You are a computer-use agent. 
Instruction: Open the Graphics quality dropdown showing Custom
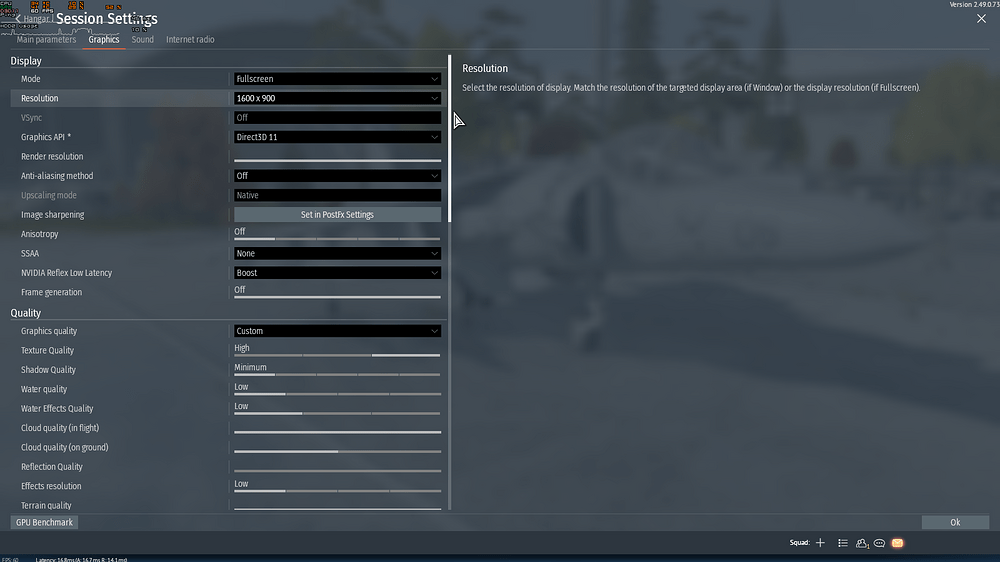pyautogui.click(x=337, y=331)
